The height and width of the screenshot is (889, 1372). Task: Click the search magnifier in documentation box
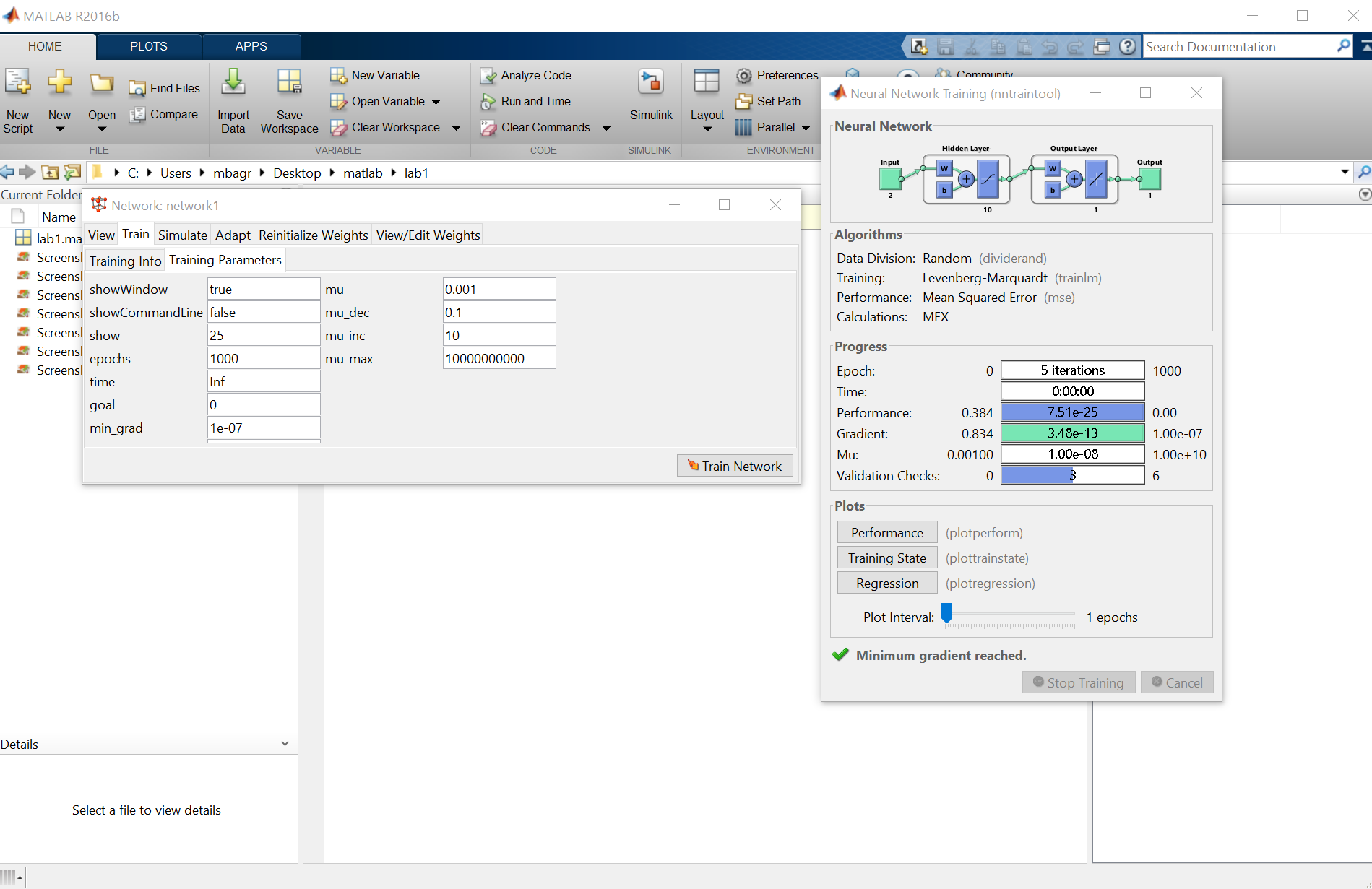tap(1343, 45)
